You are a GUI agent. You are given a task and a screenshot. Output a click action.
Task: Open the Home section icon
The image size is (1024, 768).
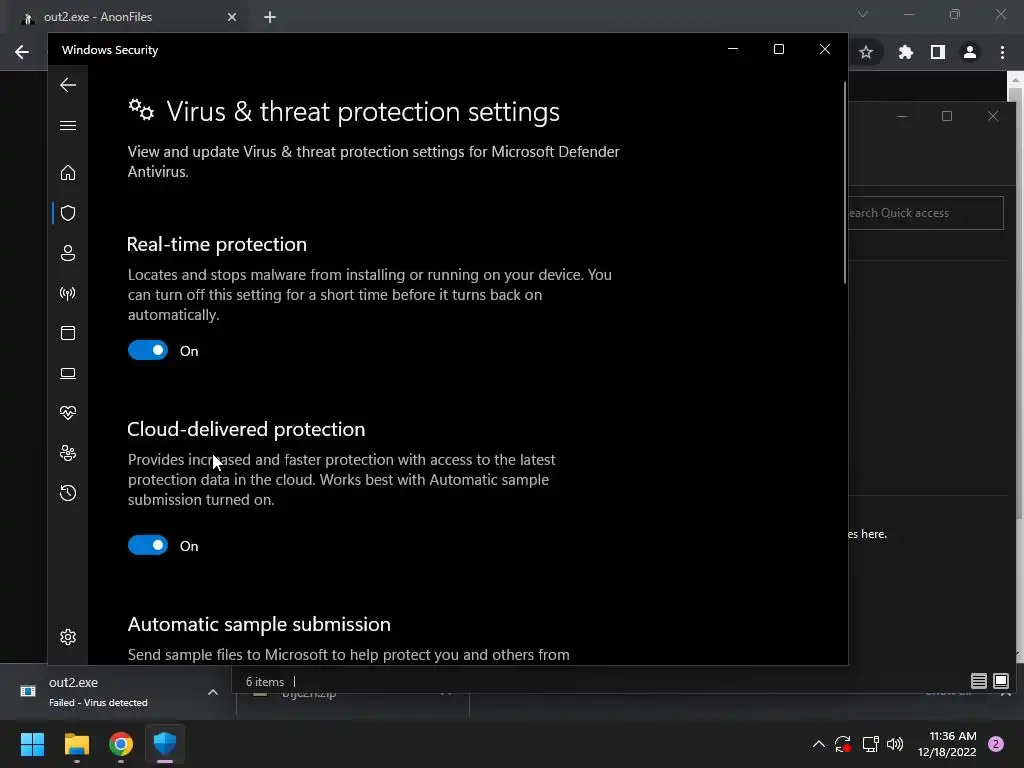click(x=68, y=172)
